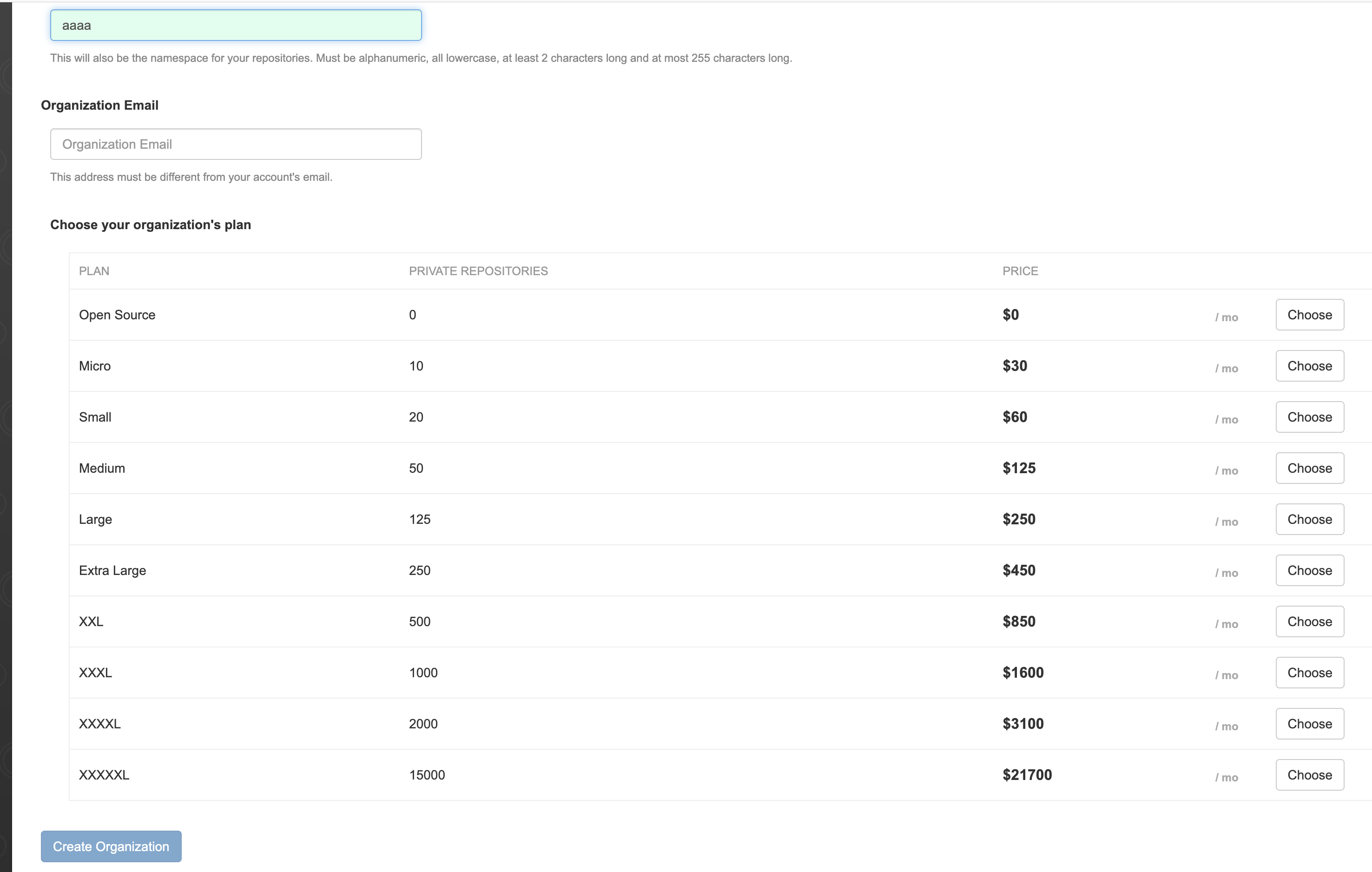Image resolution: width=1372 pixels, height=872 pixels.
Task: Choose the XXXXL plan
Action: tap(1309, 724)
